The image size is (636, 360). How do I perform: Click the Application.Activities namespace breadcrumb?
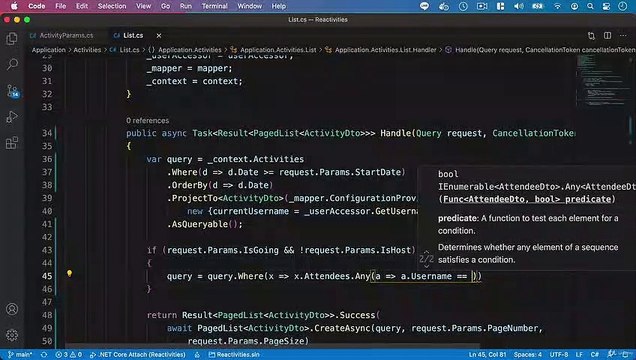click(x=185, y=50)
